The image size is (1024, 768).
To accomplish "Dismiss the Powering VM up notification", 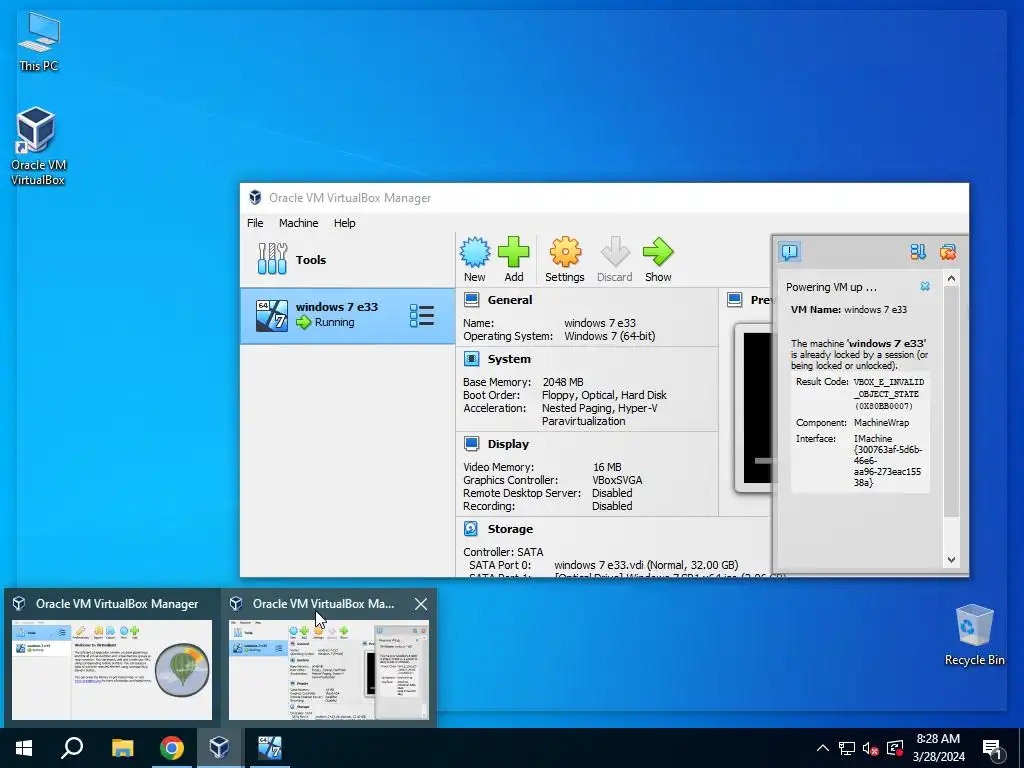I will pos(925,286).
